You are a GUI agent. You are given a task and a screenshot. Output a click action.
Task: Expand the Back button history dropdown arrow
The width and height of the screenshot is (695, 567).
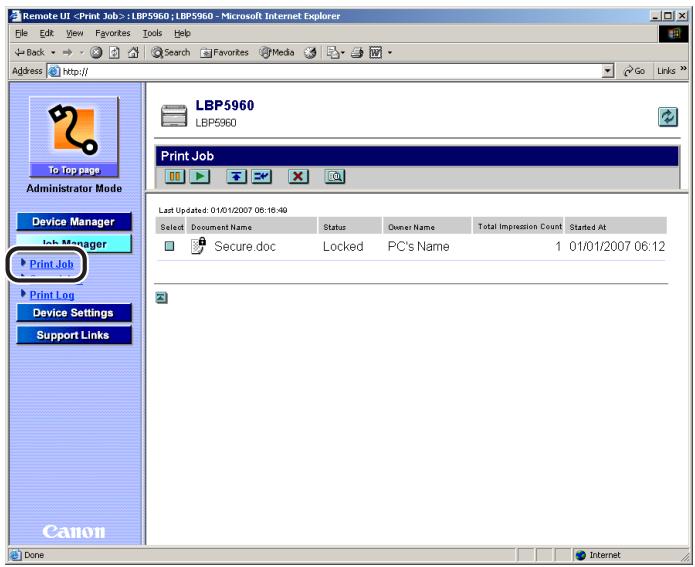coord(53,53)
